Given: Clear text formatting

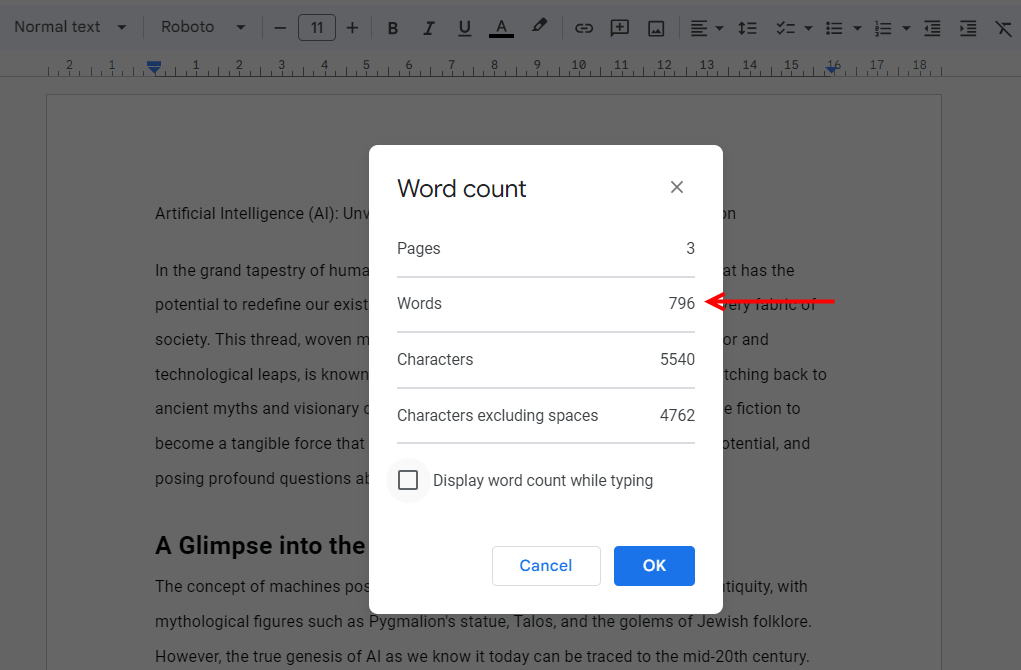Looking at the screenshot, I should pos(1003,28).
